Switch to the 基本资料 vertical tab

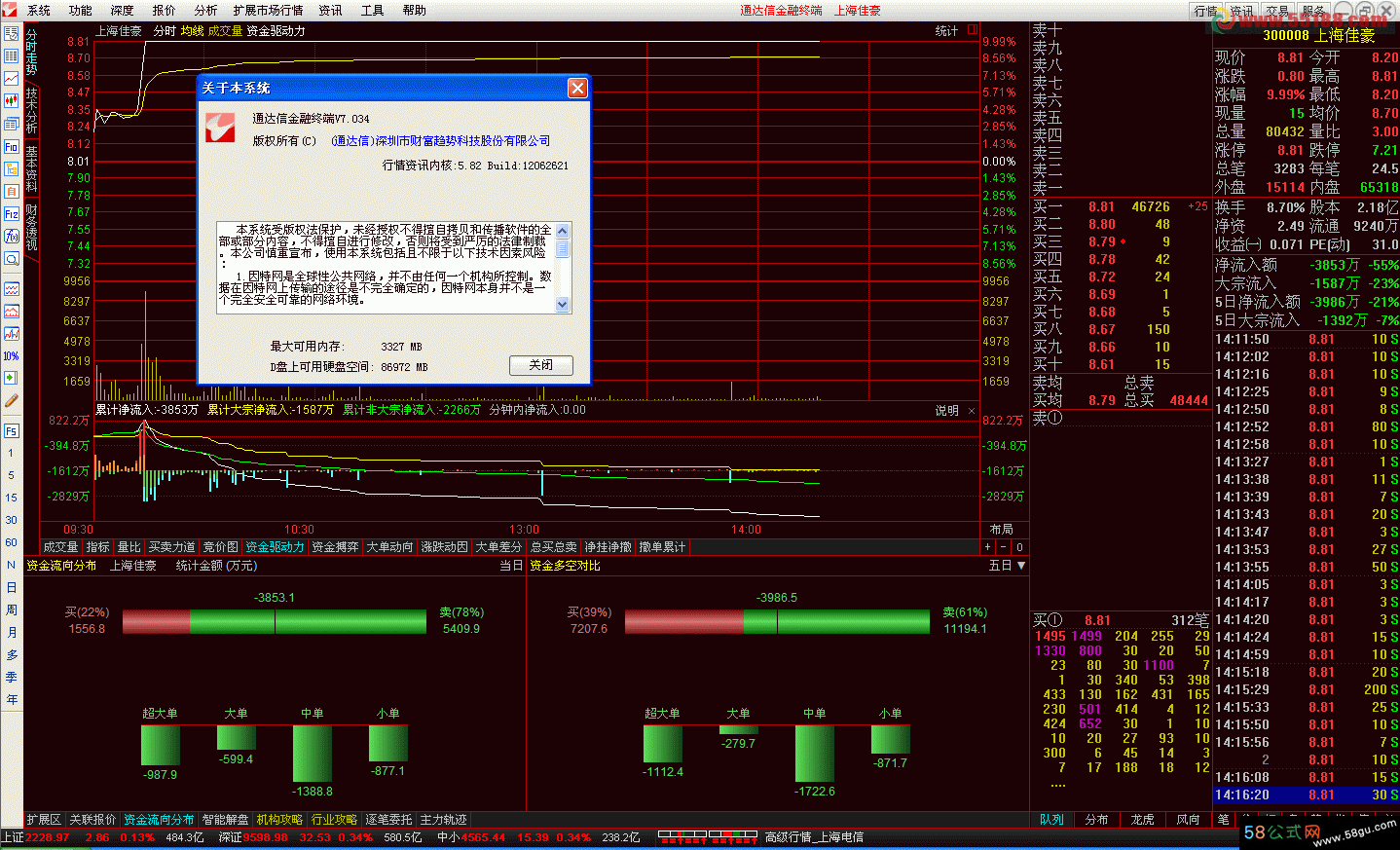tap(31, 168)
